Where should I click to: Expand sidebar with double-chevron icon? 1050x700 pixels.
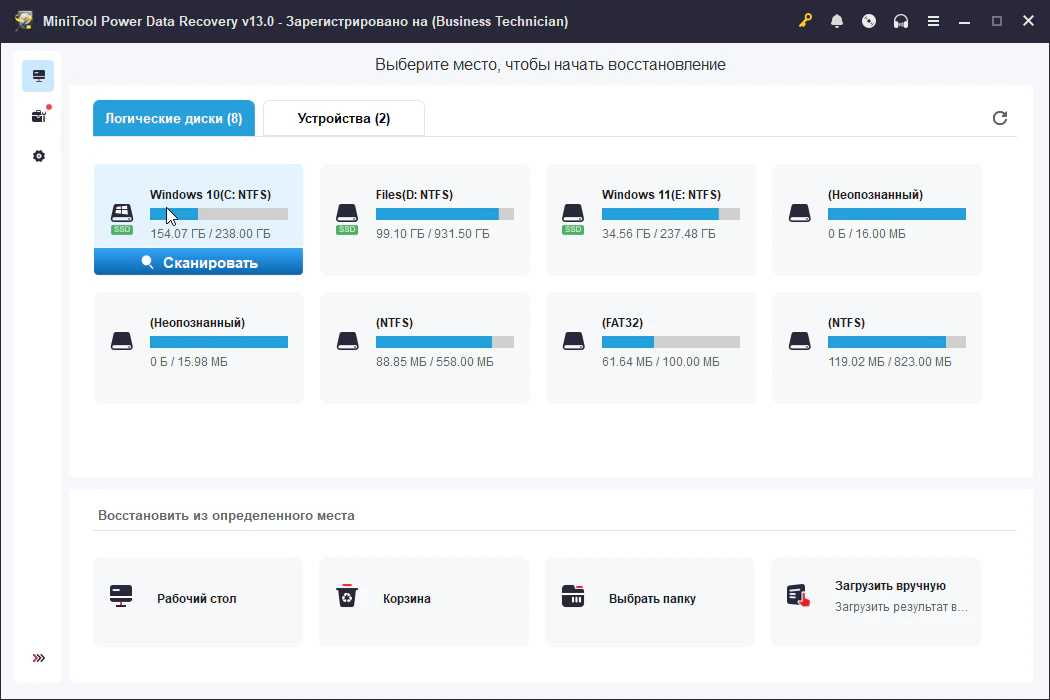pos(39,658)
